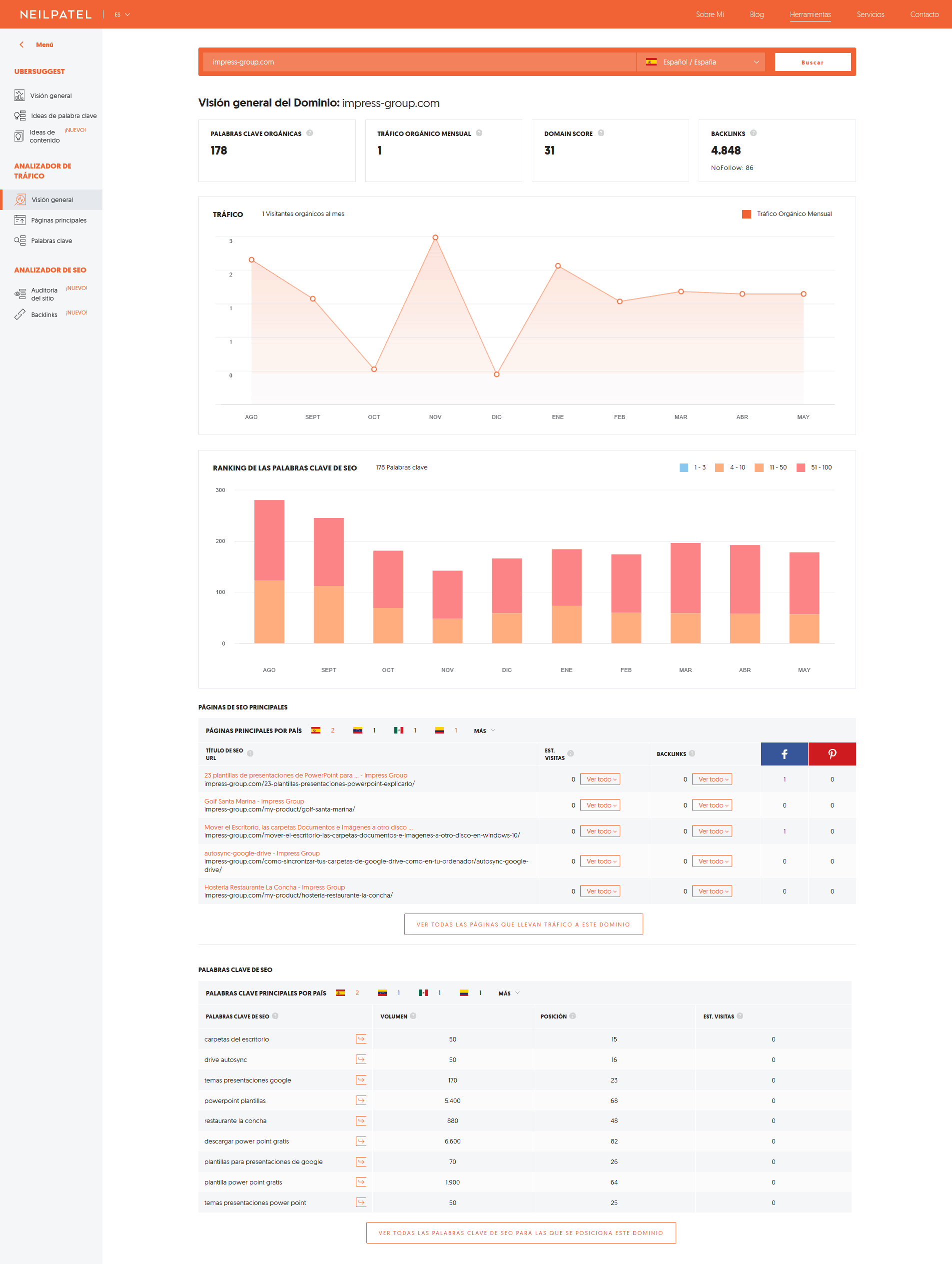Expand backlinks Ver todo for Golf Santa Marina
Screen dimensions: 952x1264
pyautogui.click(x=712, y=805)
